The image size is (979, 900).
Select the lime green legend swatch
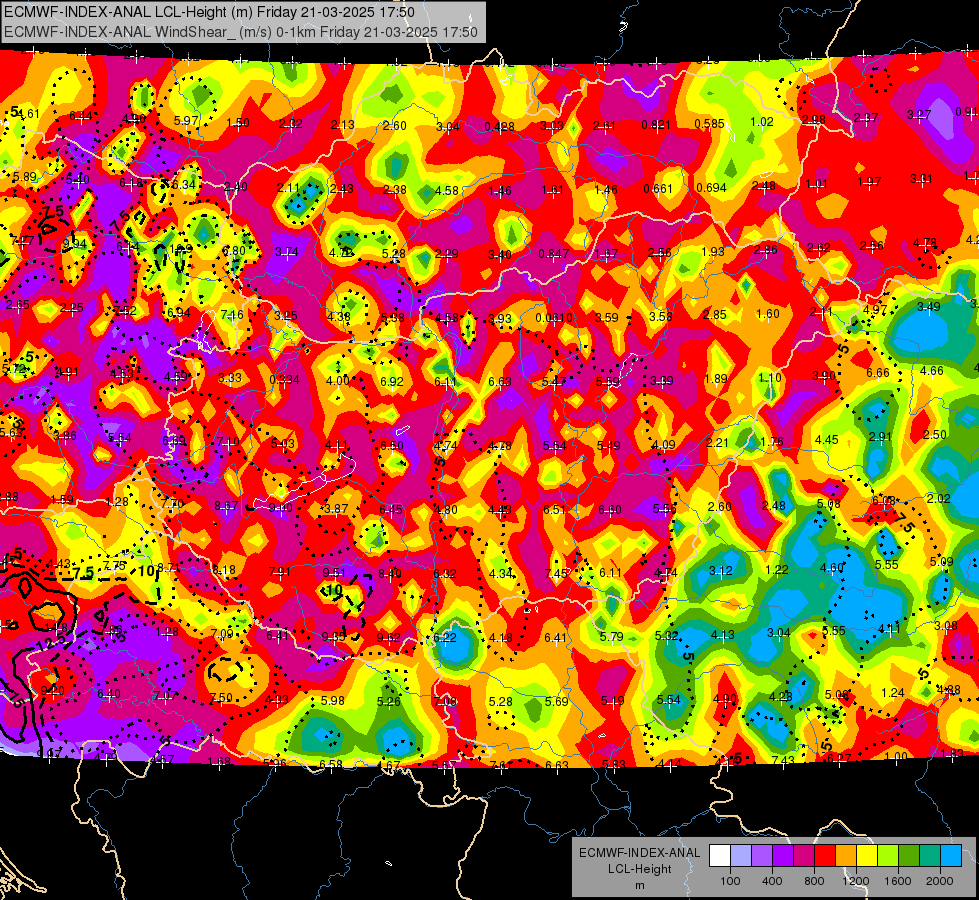tap(888, 856)
